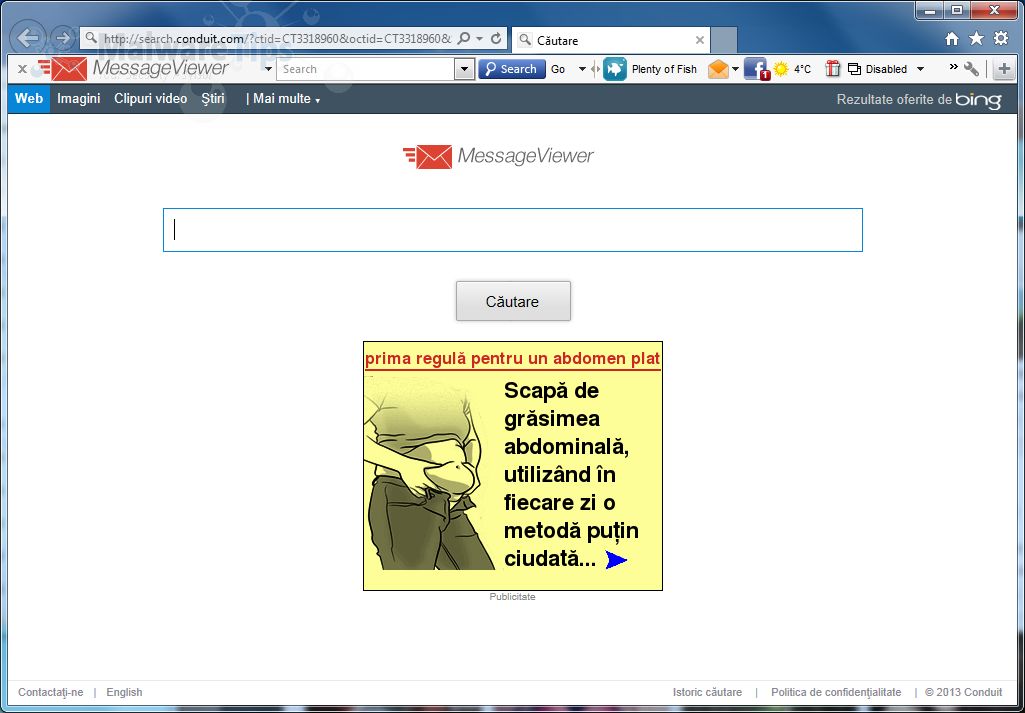
Task: Refresh the page with reload icon
Action: pos(496,39)
